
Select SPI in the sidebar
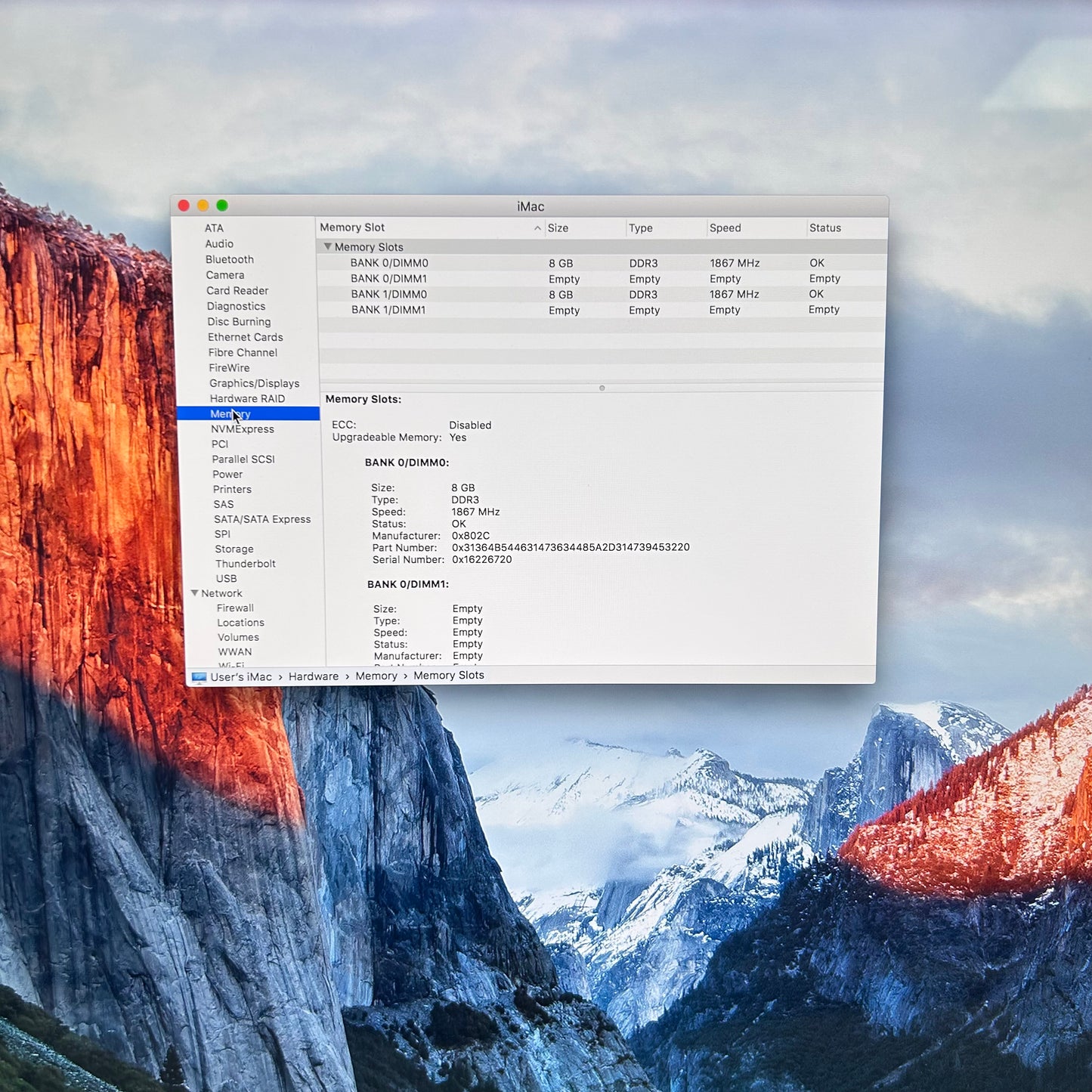[222, 534]
